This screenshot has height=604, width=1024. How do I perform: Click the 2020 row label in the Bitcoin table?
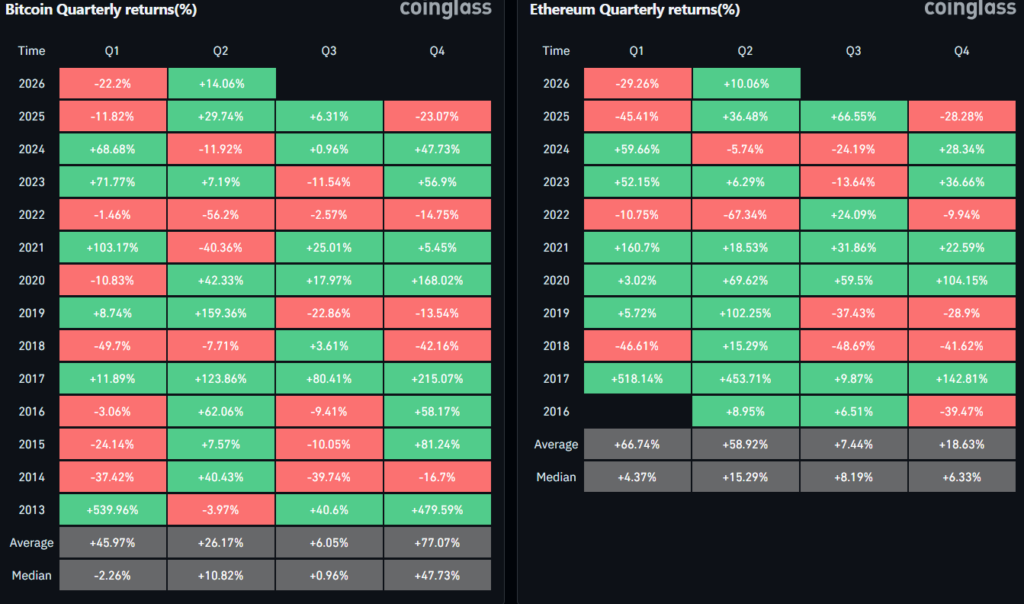31,280
